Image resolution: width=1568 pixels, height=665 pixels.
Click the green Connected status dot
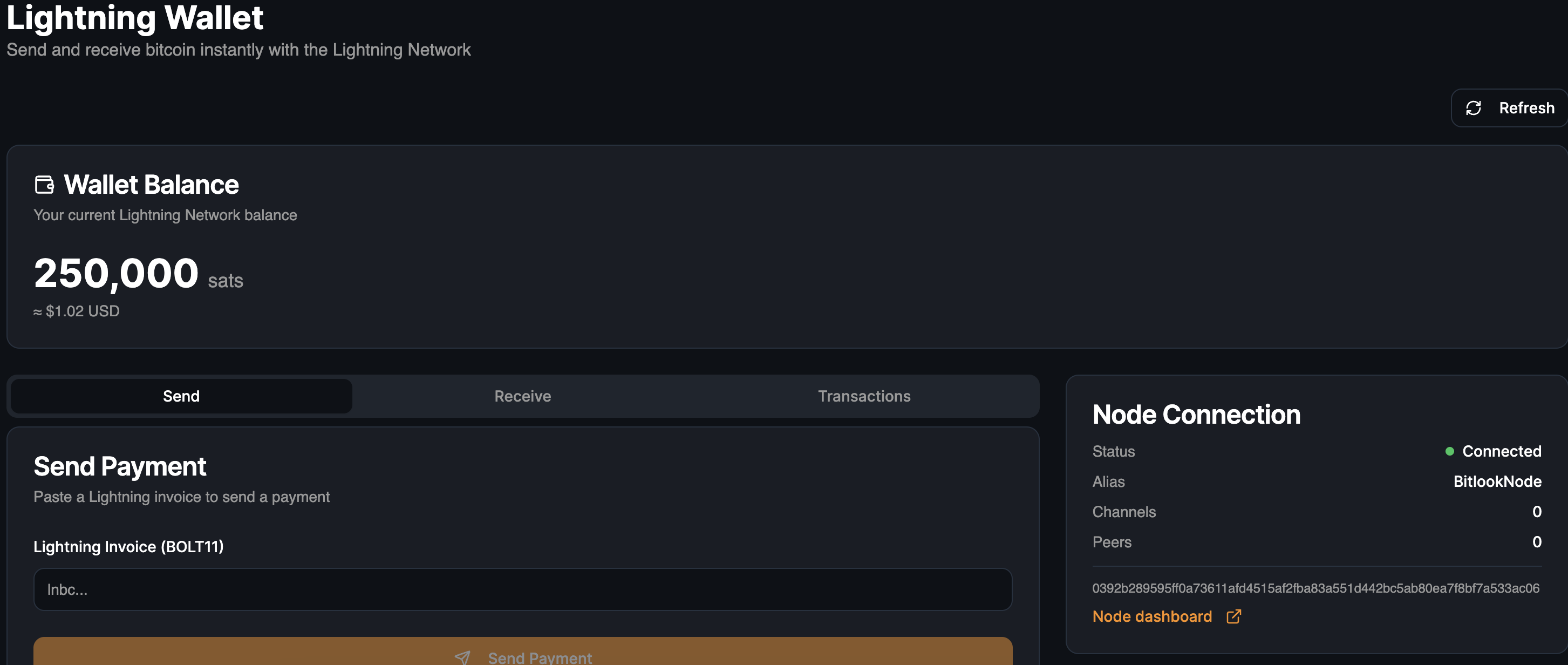(1449, 451)
